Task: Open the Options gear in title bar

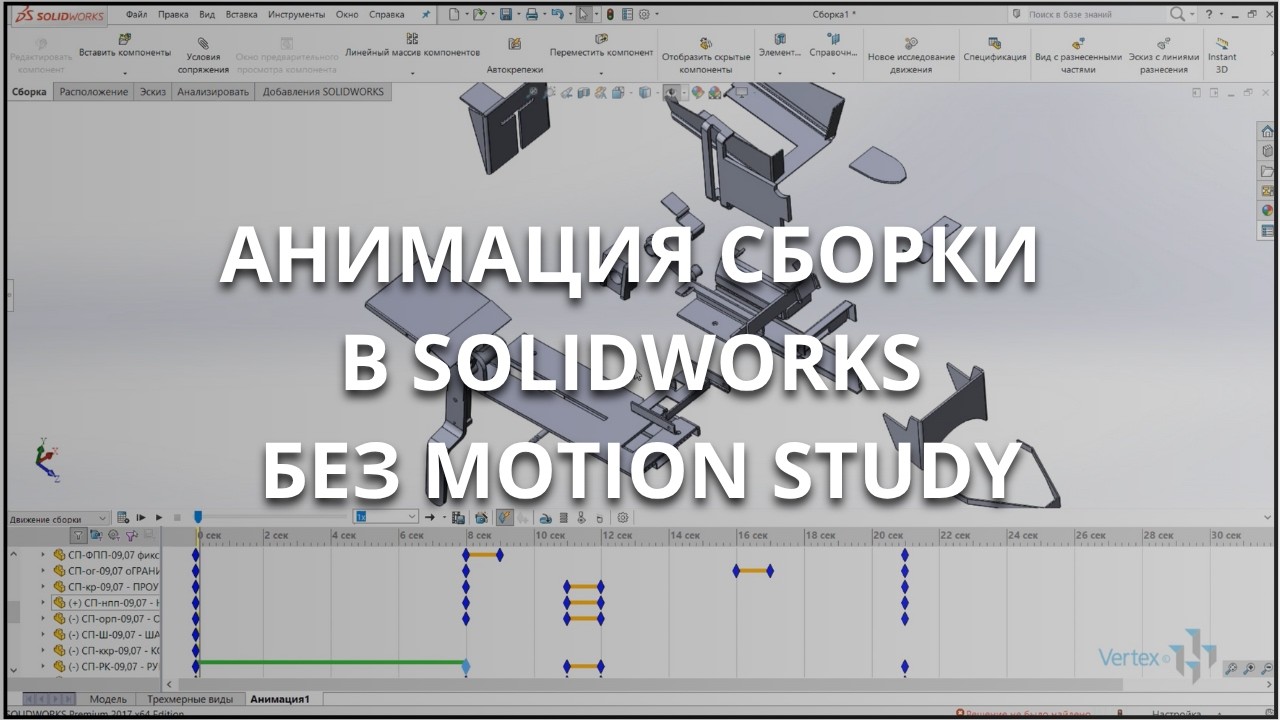Action: (644, 14)
